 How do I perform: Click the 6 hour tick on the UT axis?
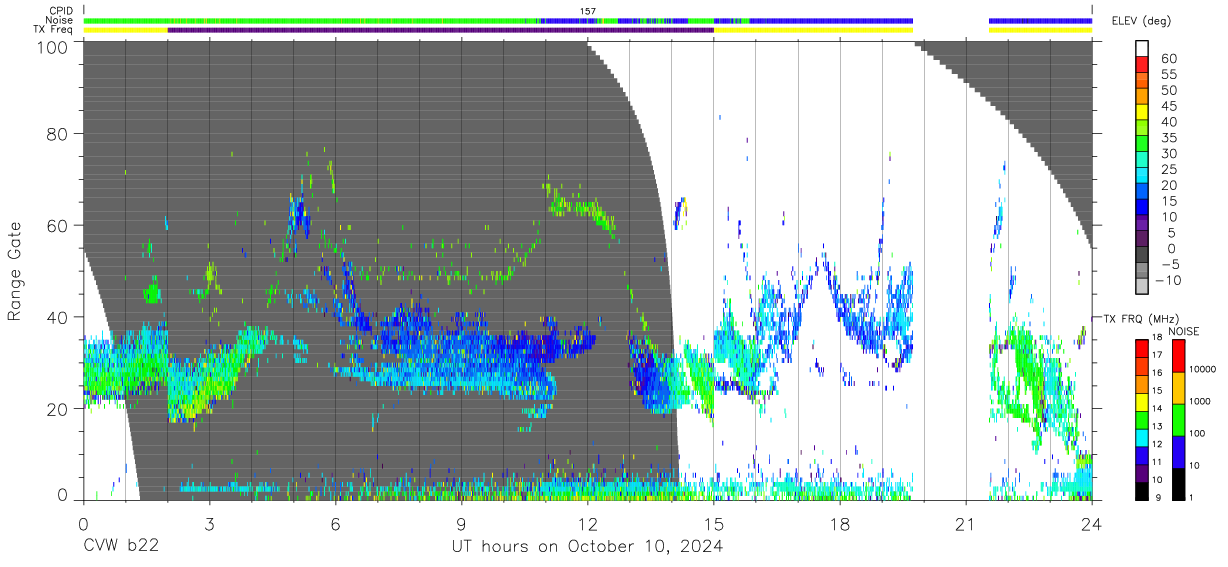pyautogui.click(x=335, y=525)
